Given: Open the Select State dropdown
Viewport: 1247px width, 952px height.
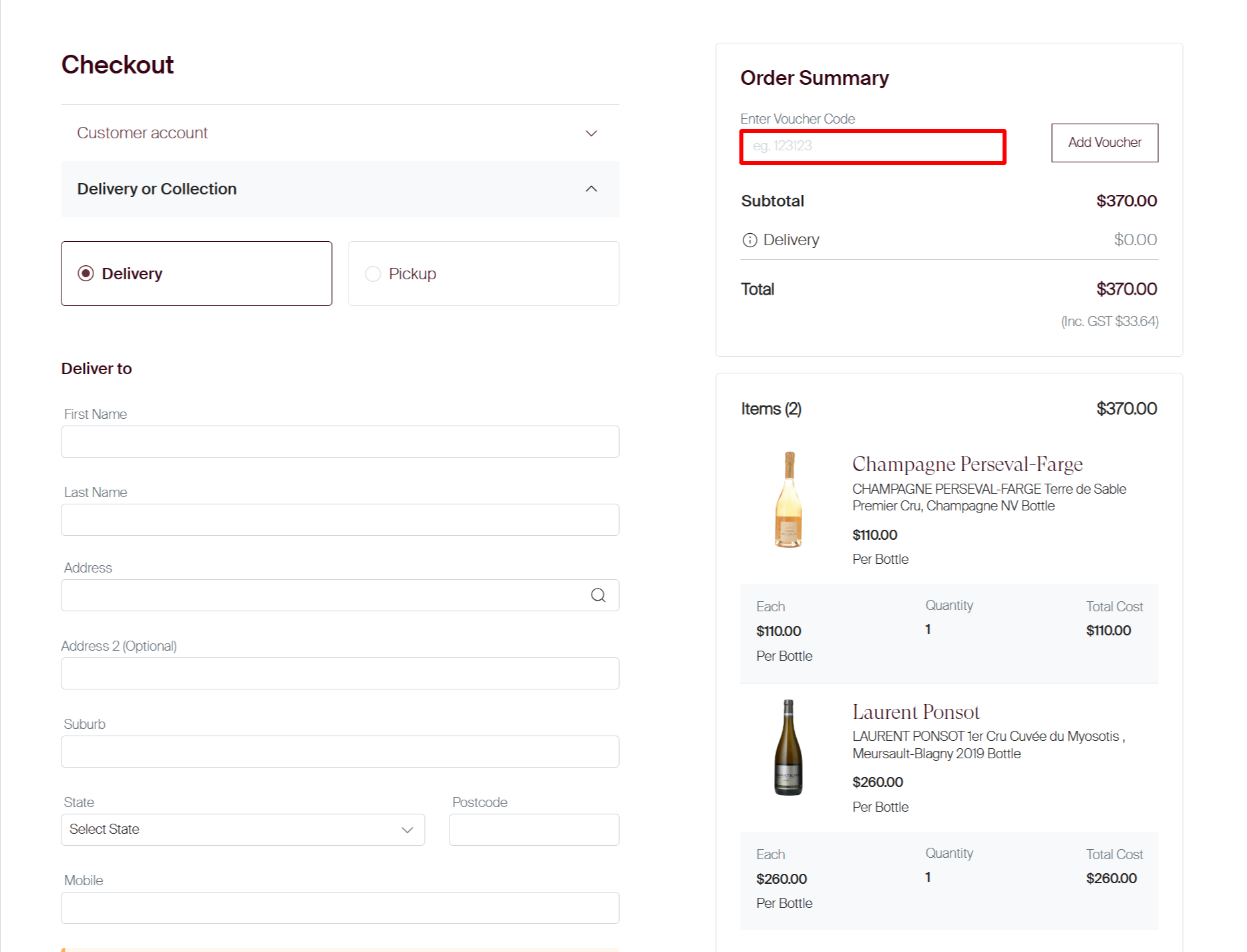Looking at the screenshot, I should coord(242,829).
